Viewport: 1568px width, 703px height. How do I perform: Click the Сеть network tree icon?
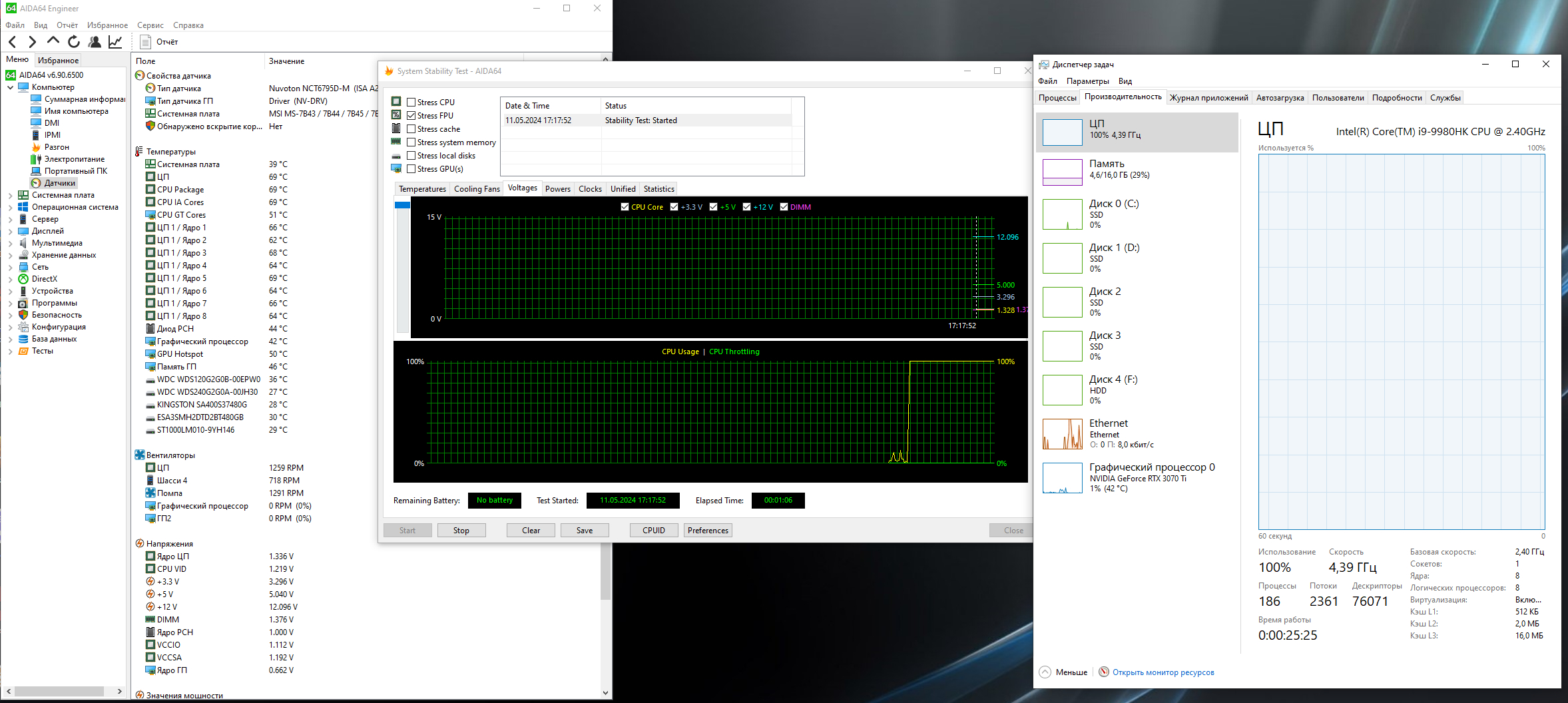click(x=23, y=267)
